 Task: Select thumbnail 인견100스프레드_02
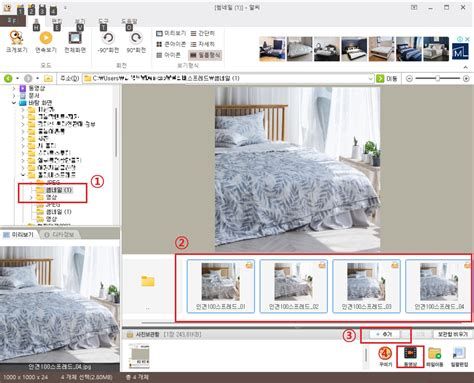coord(293,286)
